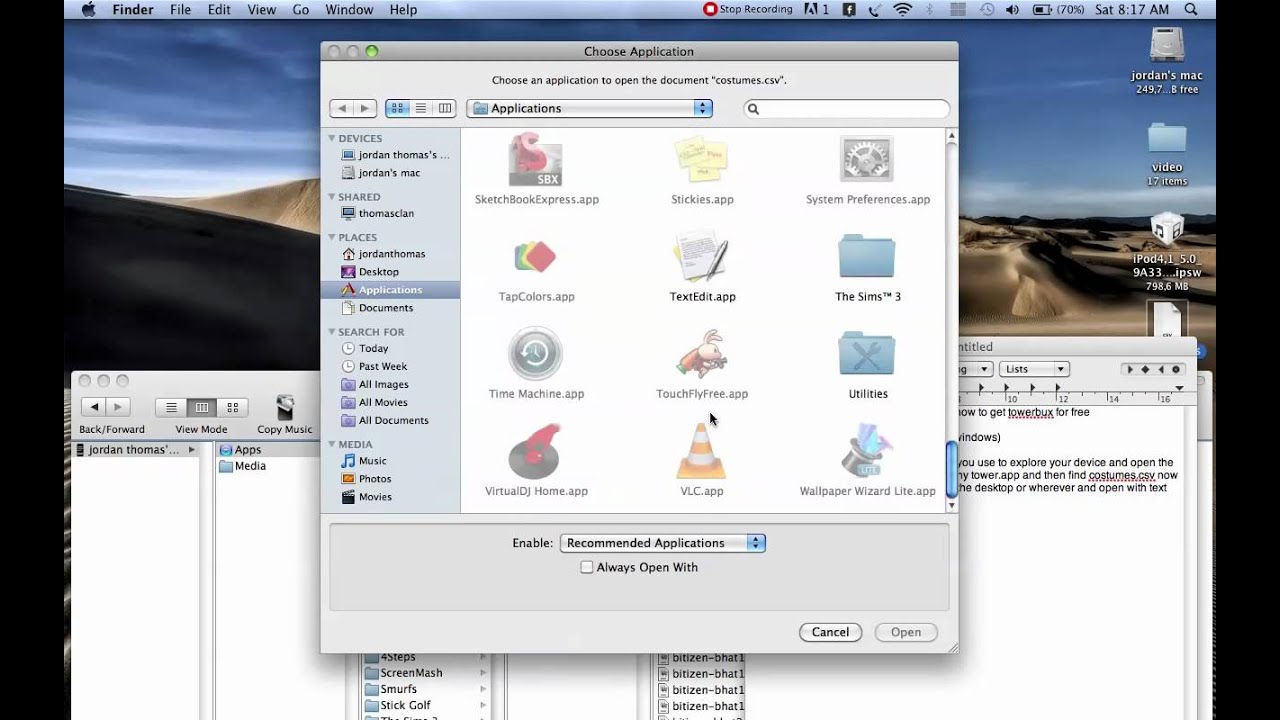Open the Apple menu

point(88,10)
